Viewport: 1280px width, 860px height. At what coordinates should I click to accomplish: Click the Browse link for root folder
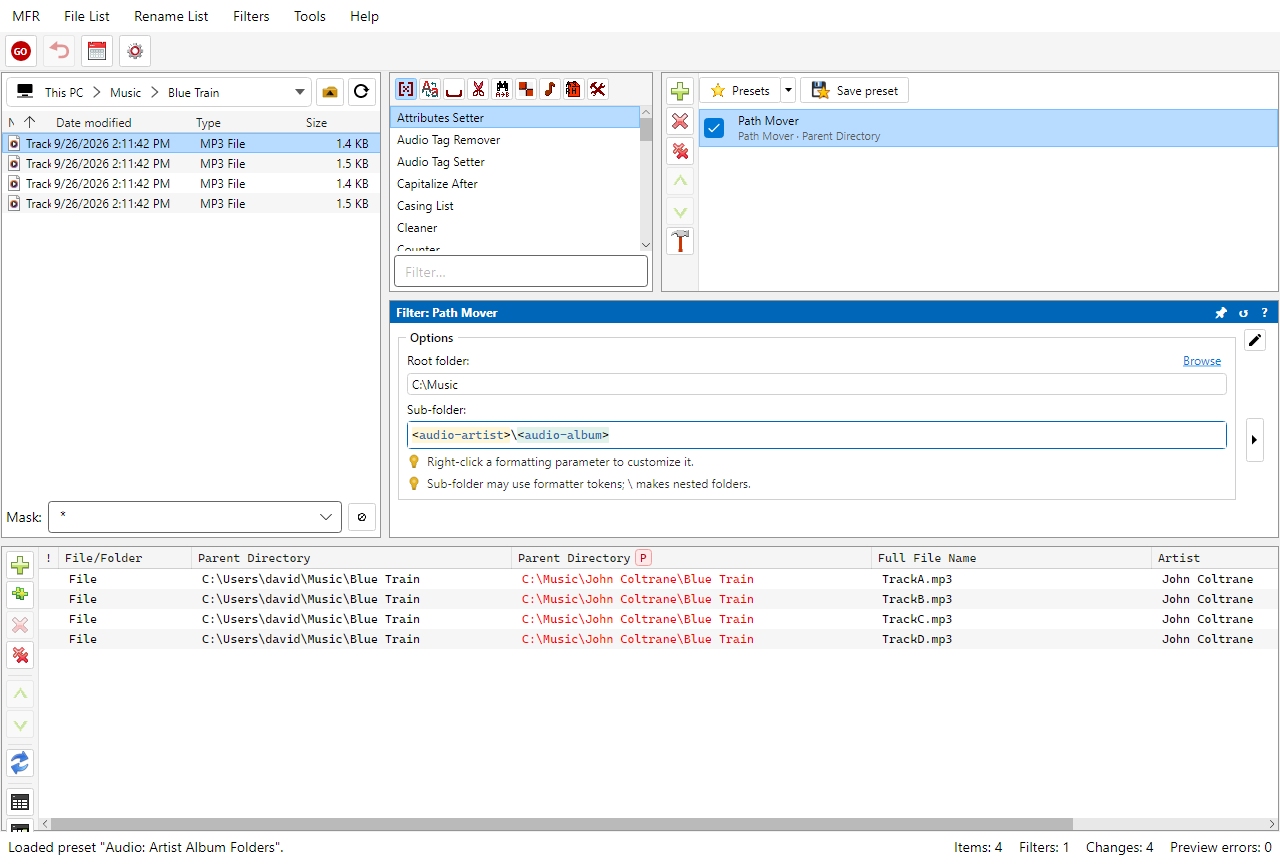1202,361
